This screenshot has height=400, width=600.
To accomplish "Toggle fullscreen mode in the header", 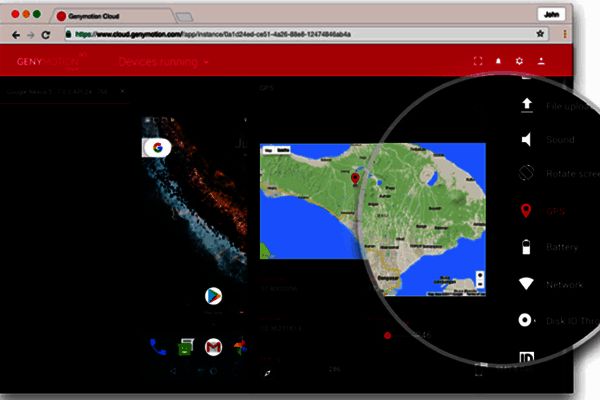I will tap(477, 62).
